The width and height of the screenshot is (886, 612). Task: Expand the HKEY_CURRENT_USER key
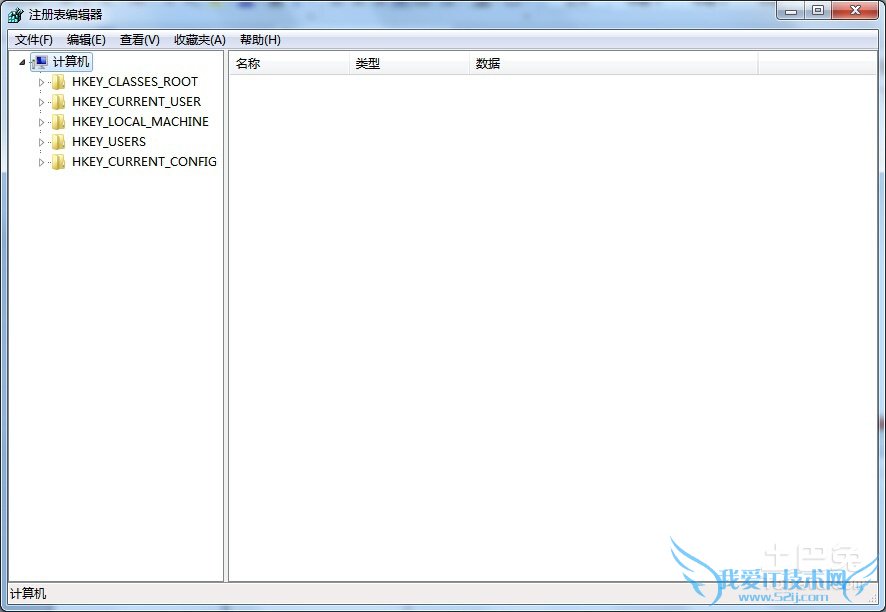pyautogui.click(x=41, y=102)
